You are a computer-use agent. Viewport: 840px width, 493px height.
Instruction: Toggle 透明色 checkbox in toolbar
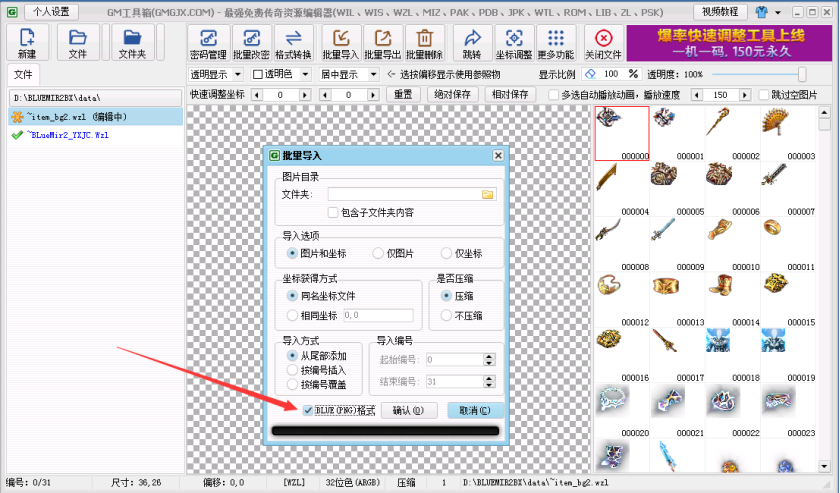tap(258, 74)
